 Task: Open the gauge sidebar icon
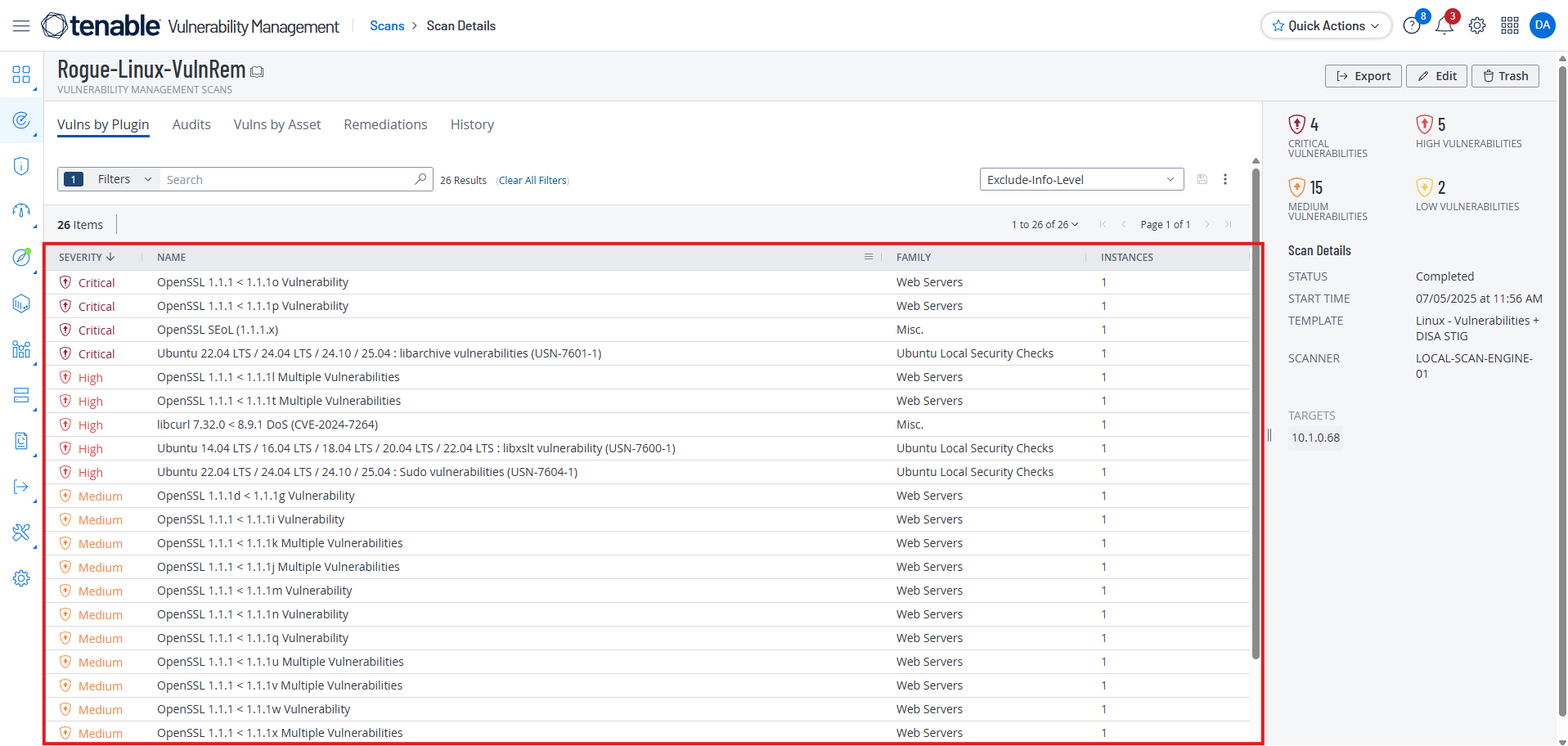click(x=21, y=212)
